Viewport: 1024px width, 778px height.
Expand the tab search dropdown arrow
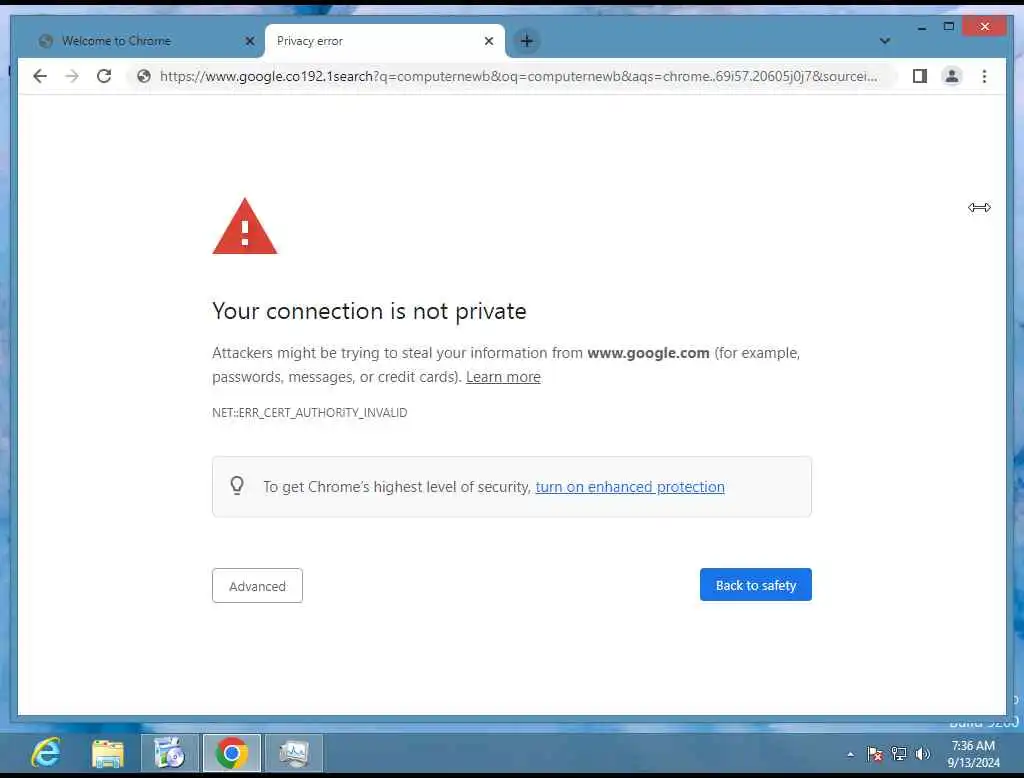(884, 41)
